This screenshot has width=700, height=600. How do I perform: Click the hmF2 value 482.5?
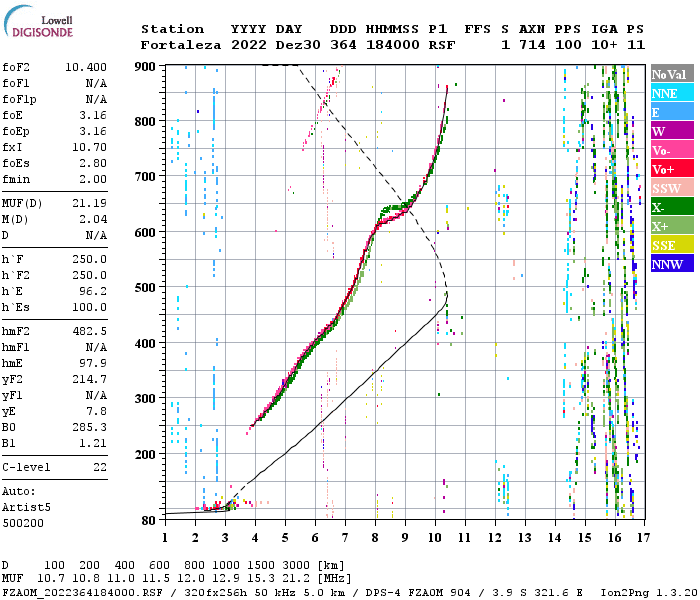89,331
